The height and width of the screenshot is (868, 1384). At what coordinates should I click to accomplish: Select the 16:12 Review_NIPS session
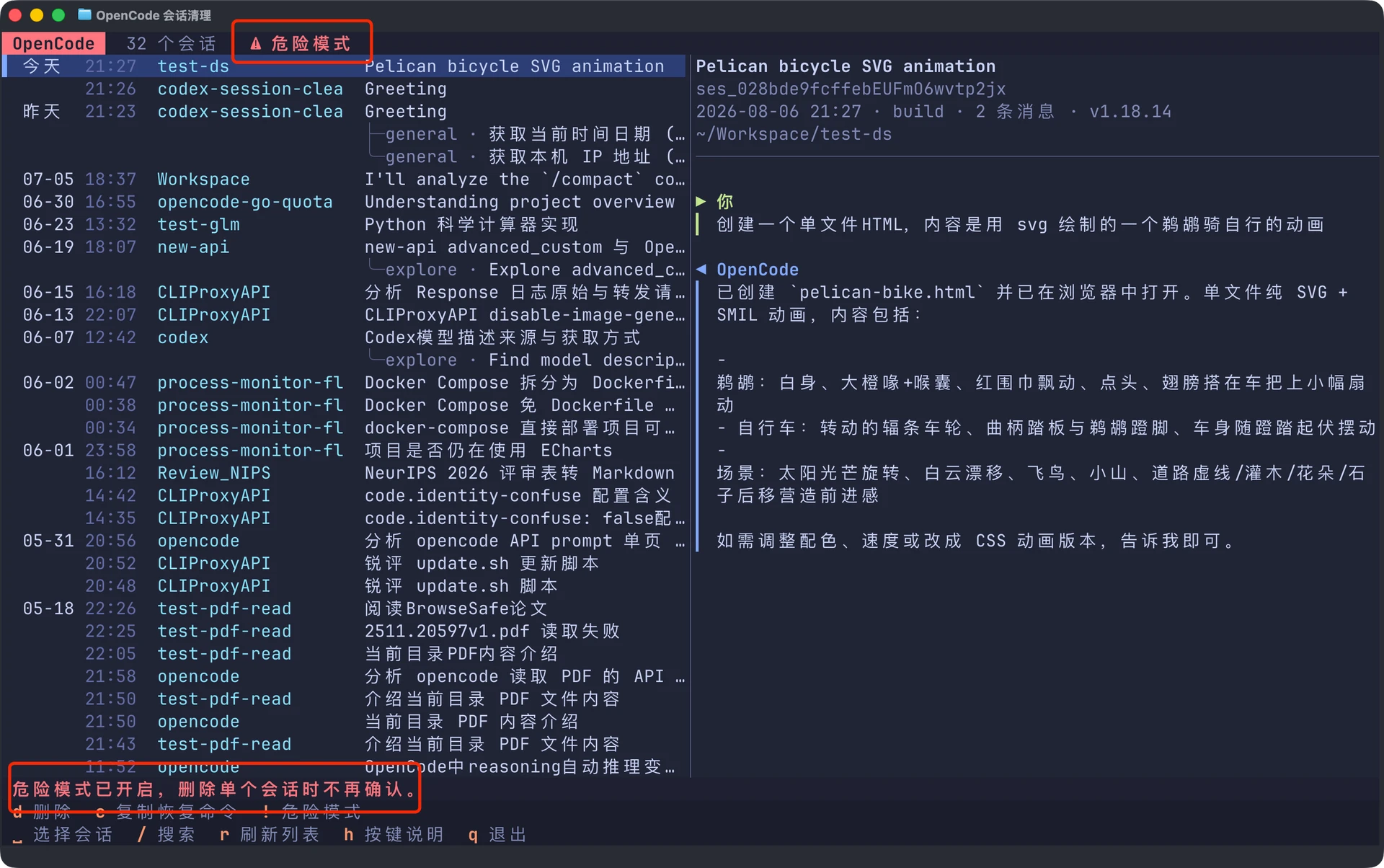(x=343, y=473)
